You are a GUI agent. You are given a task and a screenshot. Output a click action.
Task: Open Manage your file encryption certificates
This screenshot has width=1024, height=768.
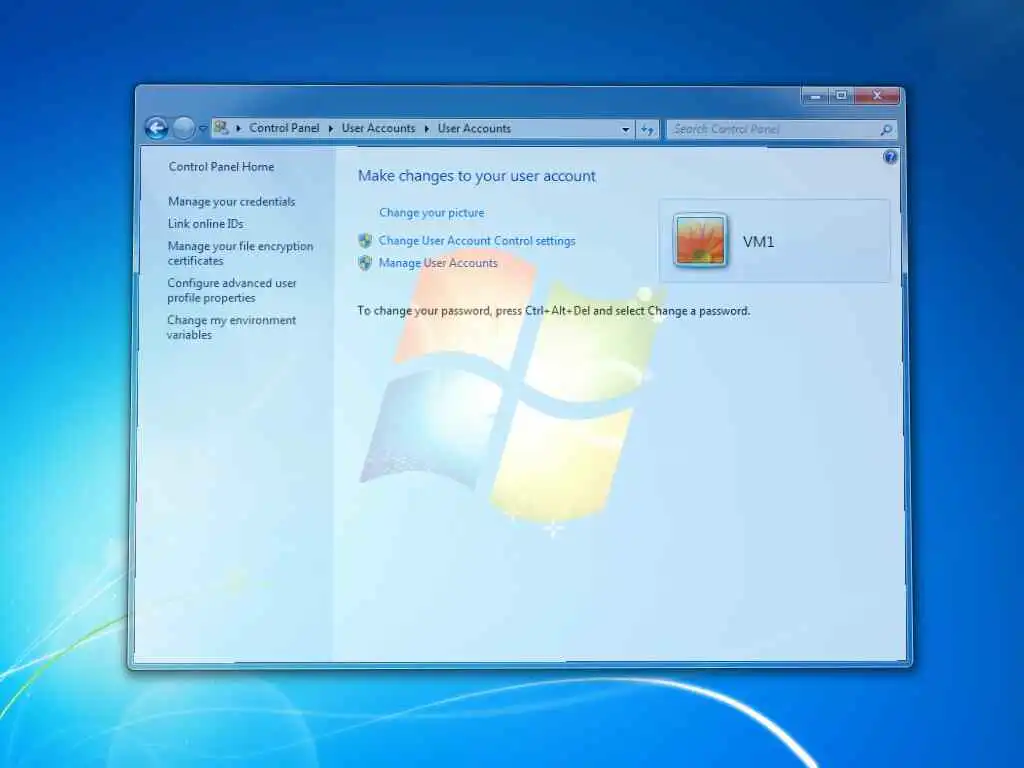(240, 253)
